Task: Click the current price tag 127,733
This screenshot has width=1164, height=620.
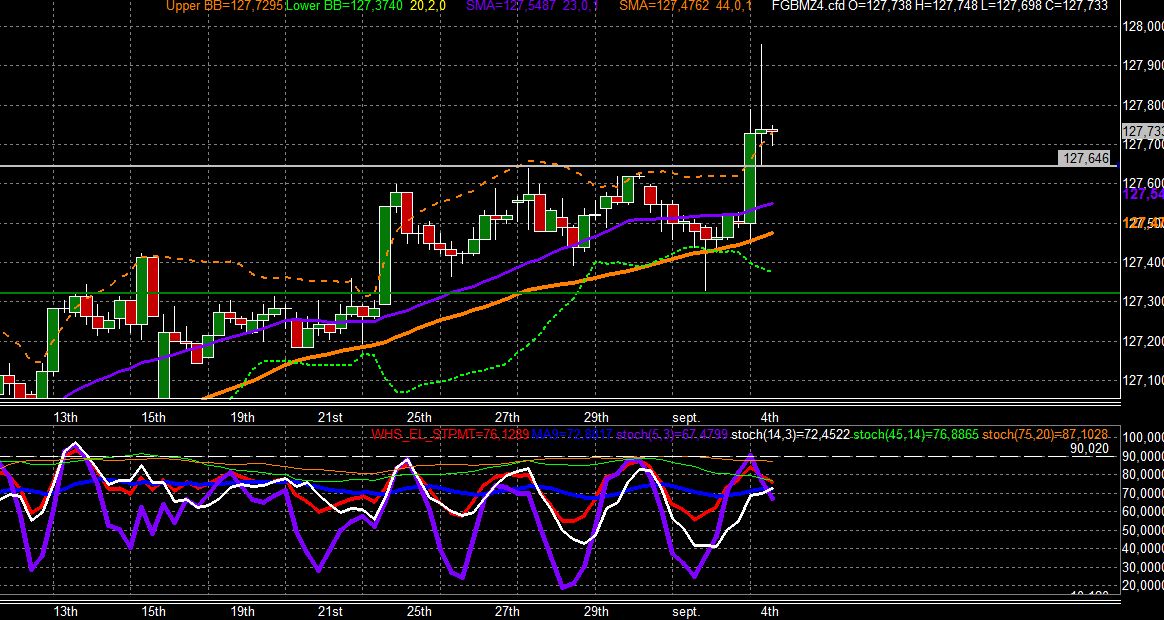Action: (x=1142, y=131)
